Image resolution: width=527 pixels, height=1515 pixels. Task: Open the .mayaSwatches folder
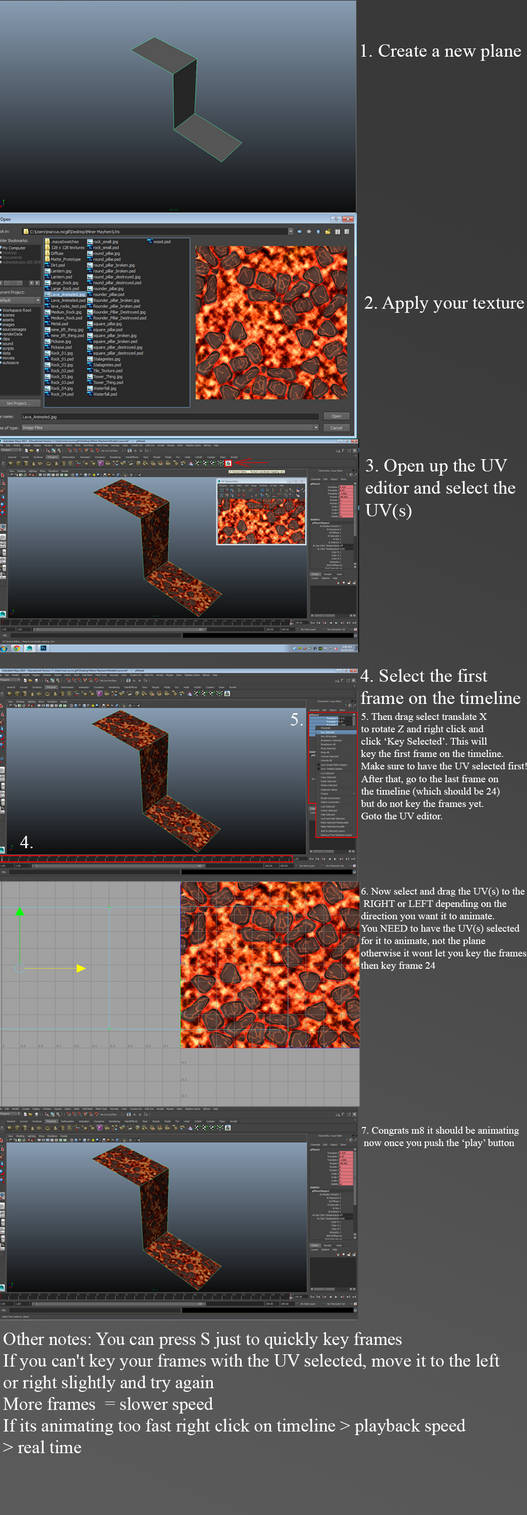click(61, 241)
